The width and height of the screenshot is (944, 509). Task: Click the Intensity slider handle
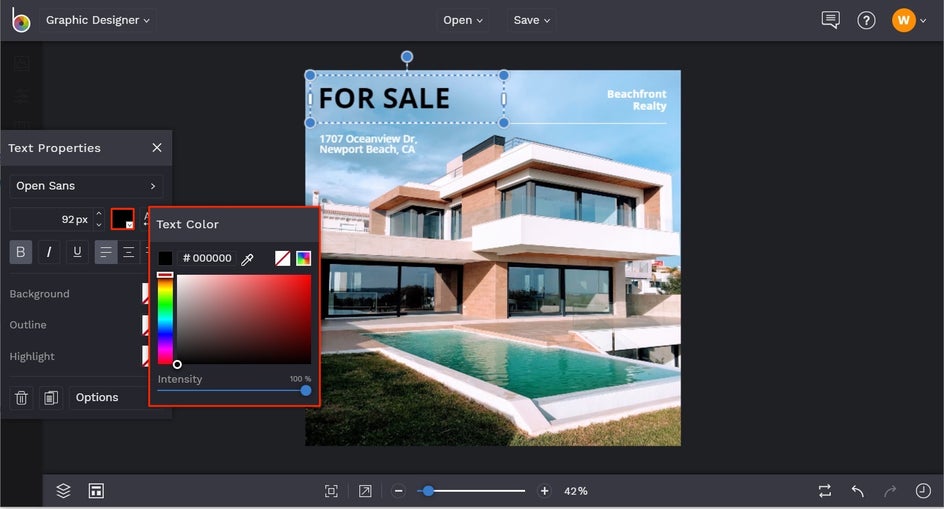pos(306,390)
